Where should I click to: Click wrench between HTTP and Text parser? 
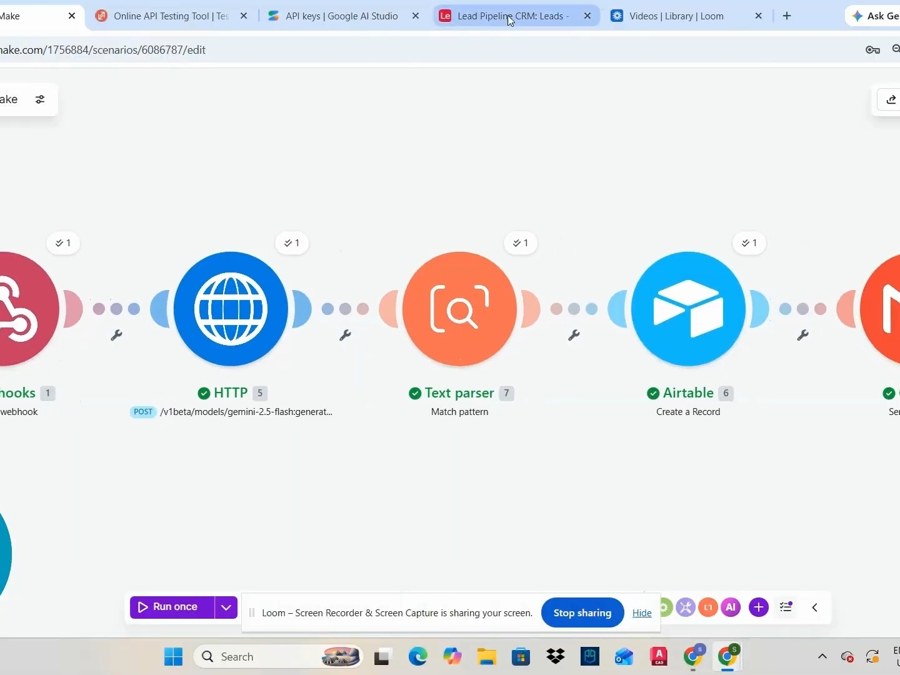345,335
